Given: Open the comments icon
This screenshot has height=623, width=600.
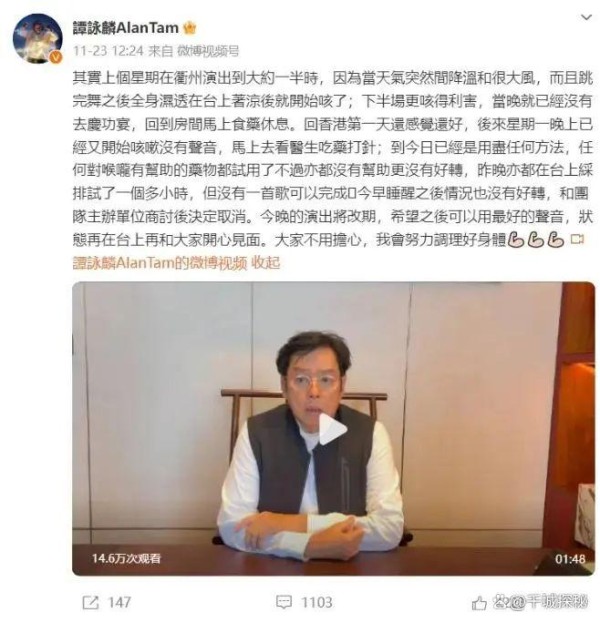Looking at the screenshot, I should (284, 602).
